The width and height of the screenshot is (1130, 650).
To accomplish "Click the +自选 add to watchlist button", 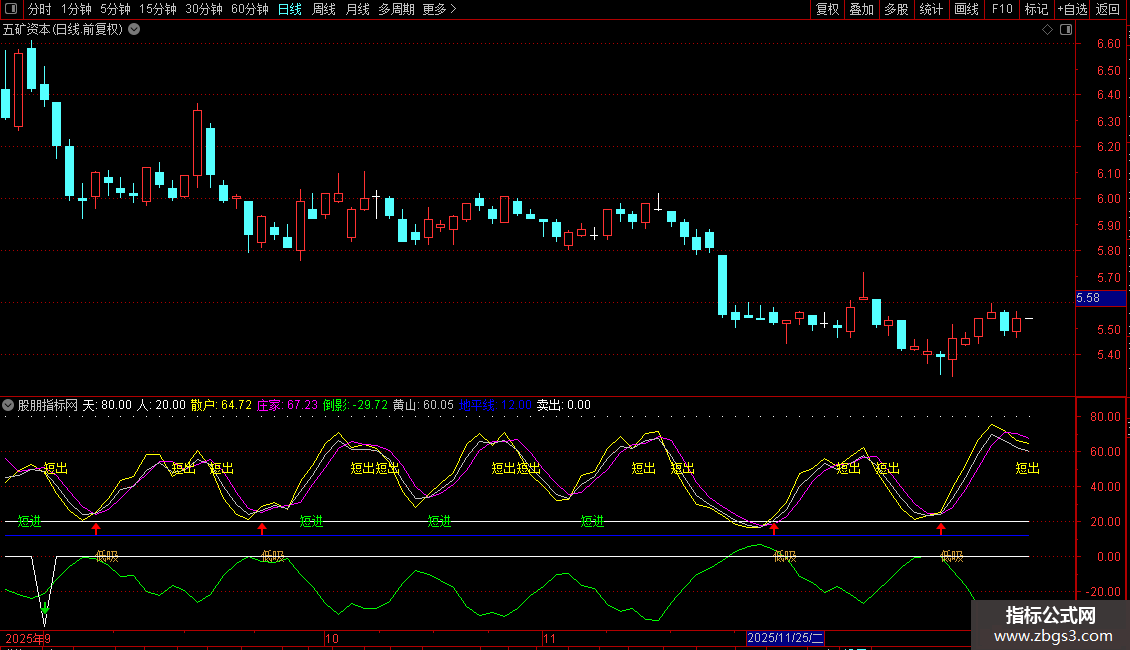I will tap(1071, 9).
